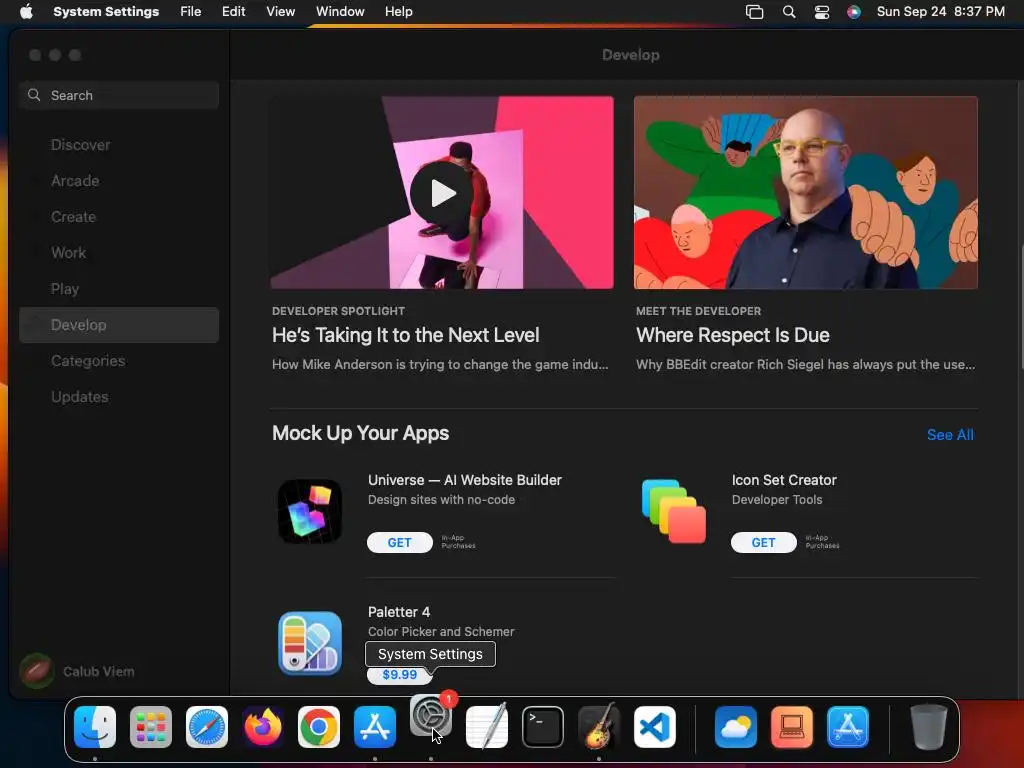Launch Safari from the Dock

pyautogui.click(x=207, y=727)
